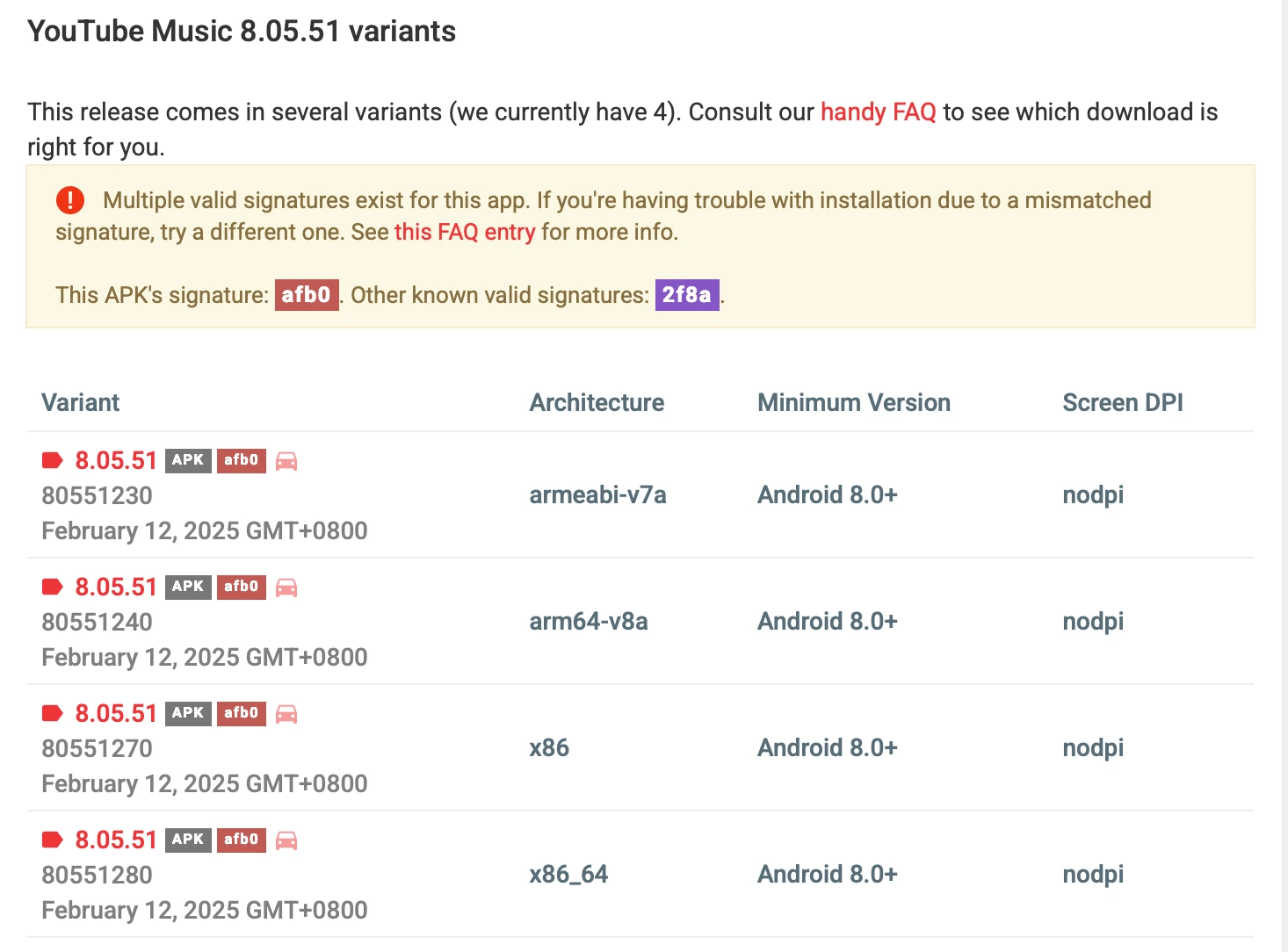The image size is (1288, 952).
Task: Open the 8.05.51 x86_64 variant link
Action: point(115,840)
